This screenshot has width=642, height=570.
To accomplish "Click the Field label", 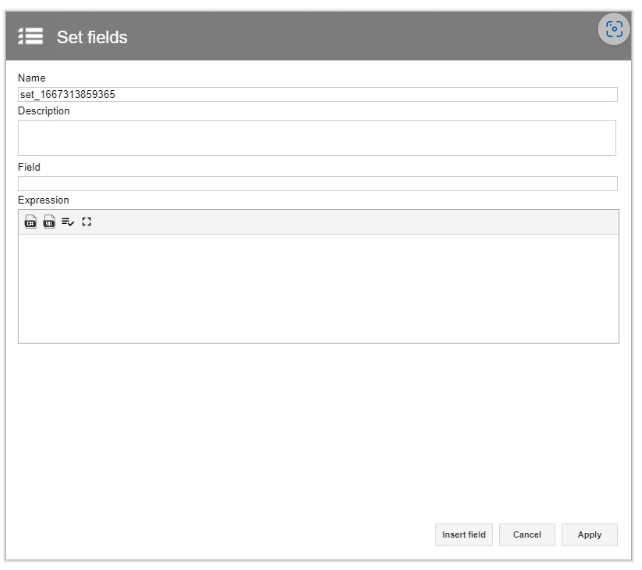I will (x=29, y=167).
